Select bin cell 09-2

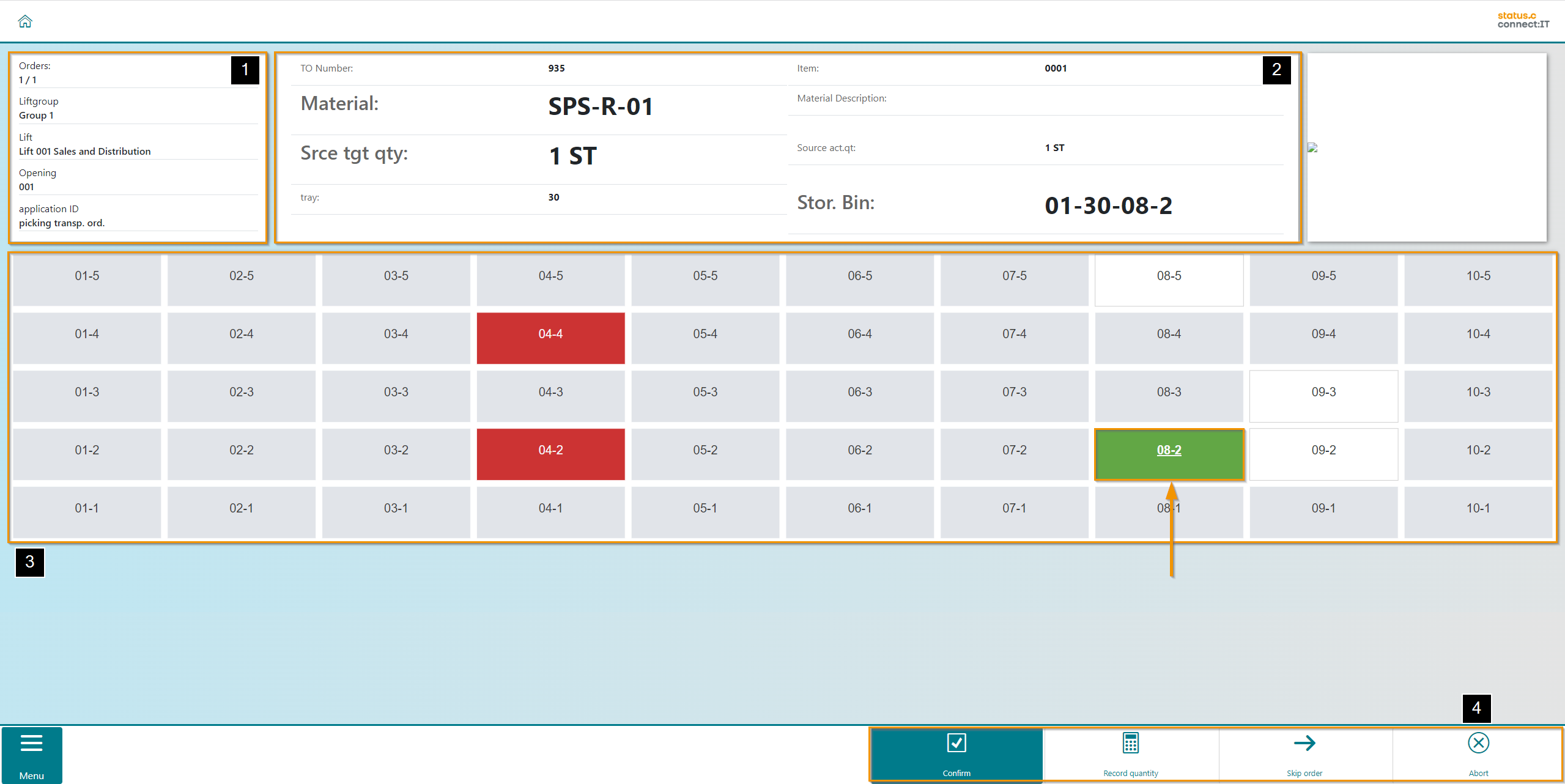point(1323,454)
